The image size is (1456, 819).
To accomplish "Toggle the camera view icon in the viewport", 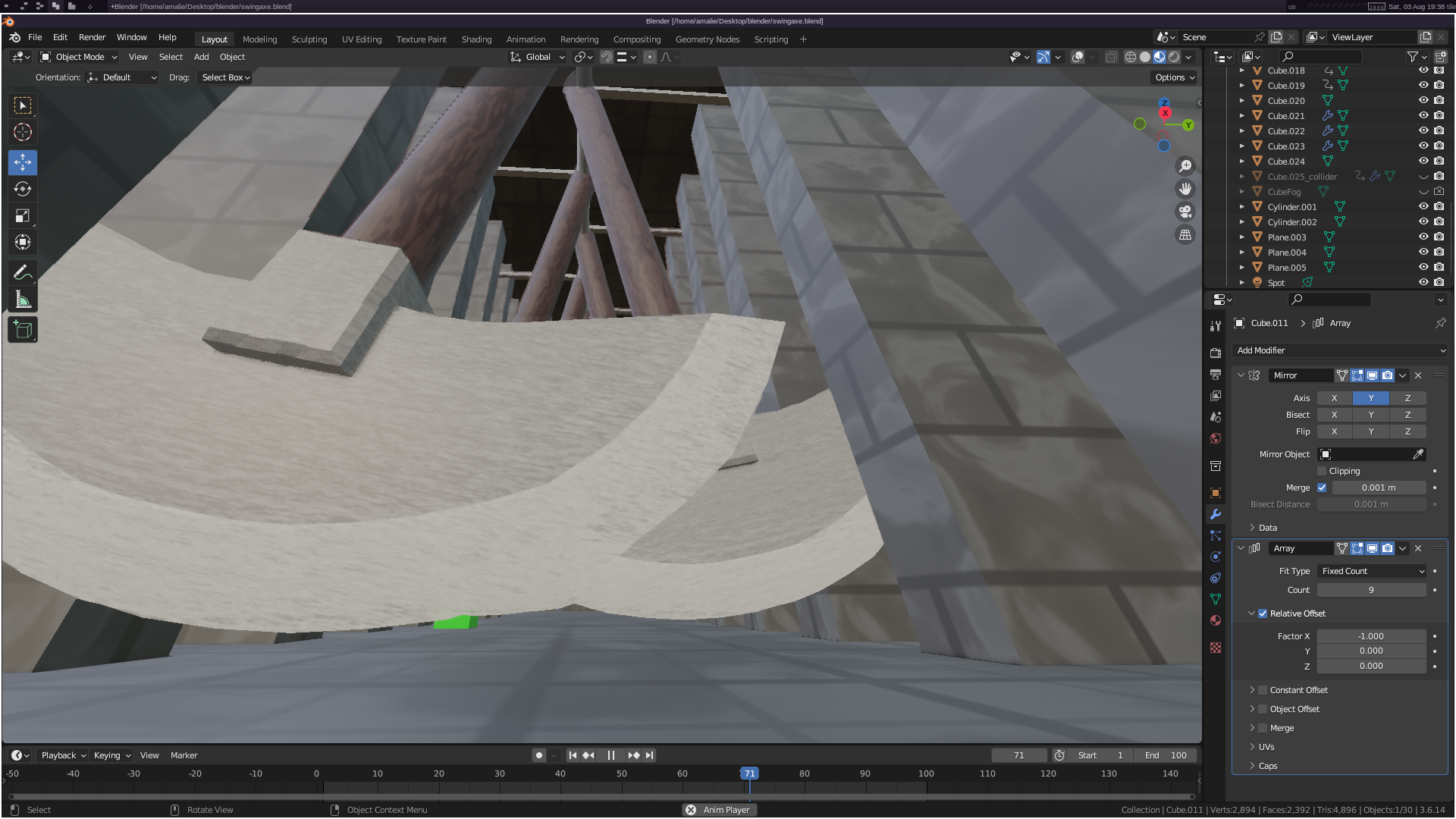I will [1185, 212].
